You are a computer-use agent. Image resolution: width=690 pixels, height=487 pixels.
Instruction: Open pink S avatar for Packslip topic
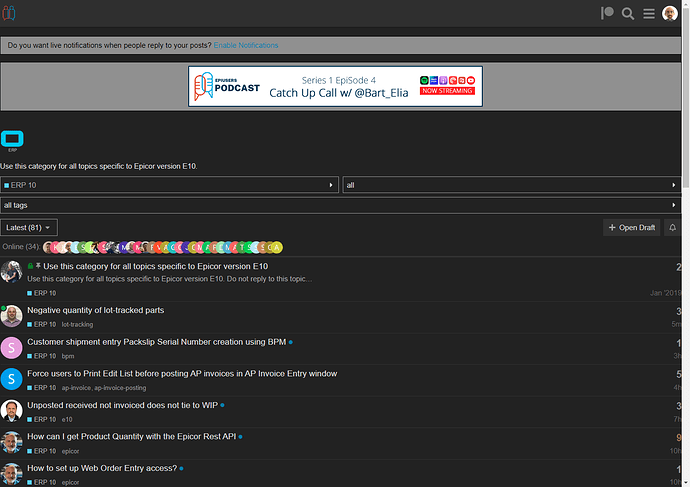coord(11,348)
